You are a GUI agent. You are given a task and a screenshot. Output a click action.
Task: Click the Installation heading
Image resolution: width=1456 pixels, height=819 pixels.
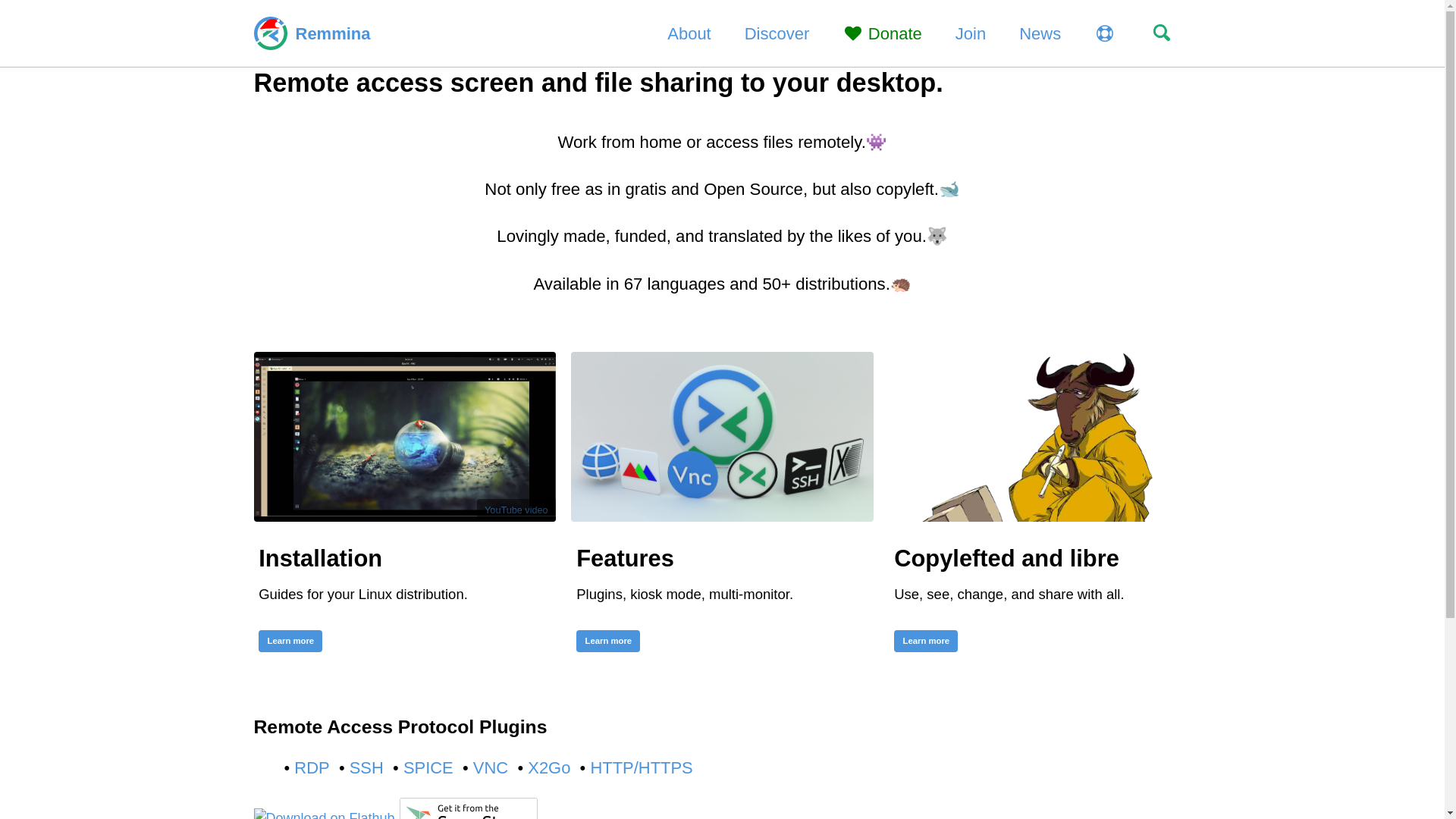[320, 558]
